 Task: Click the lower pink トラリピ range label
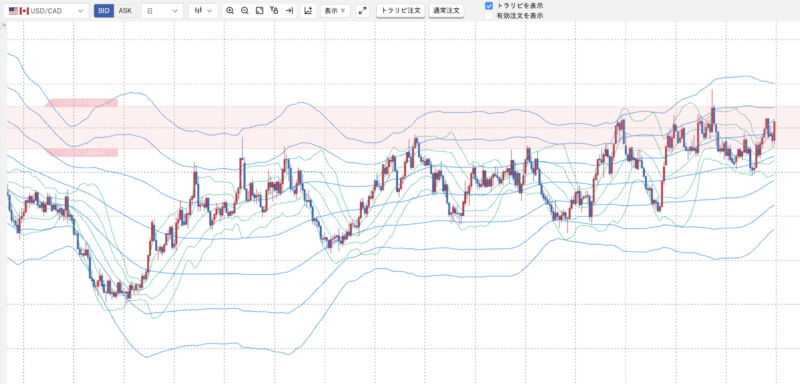(82, 152)
